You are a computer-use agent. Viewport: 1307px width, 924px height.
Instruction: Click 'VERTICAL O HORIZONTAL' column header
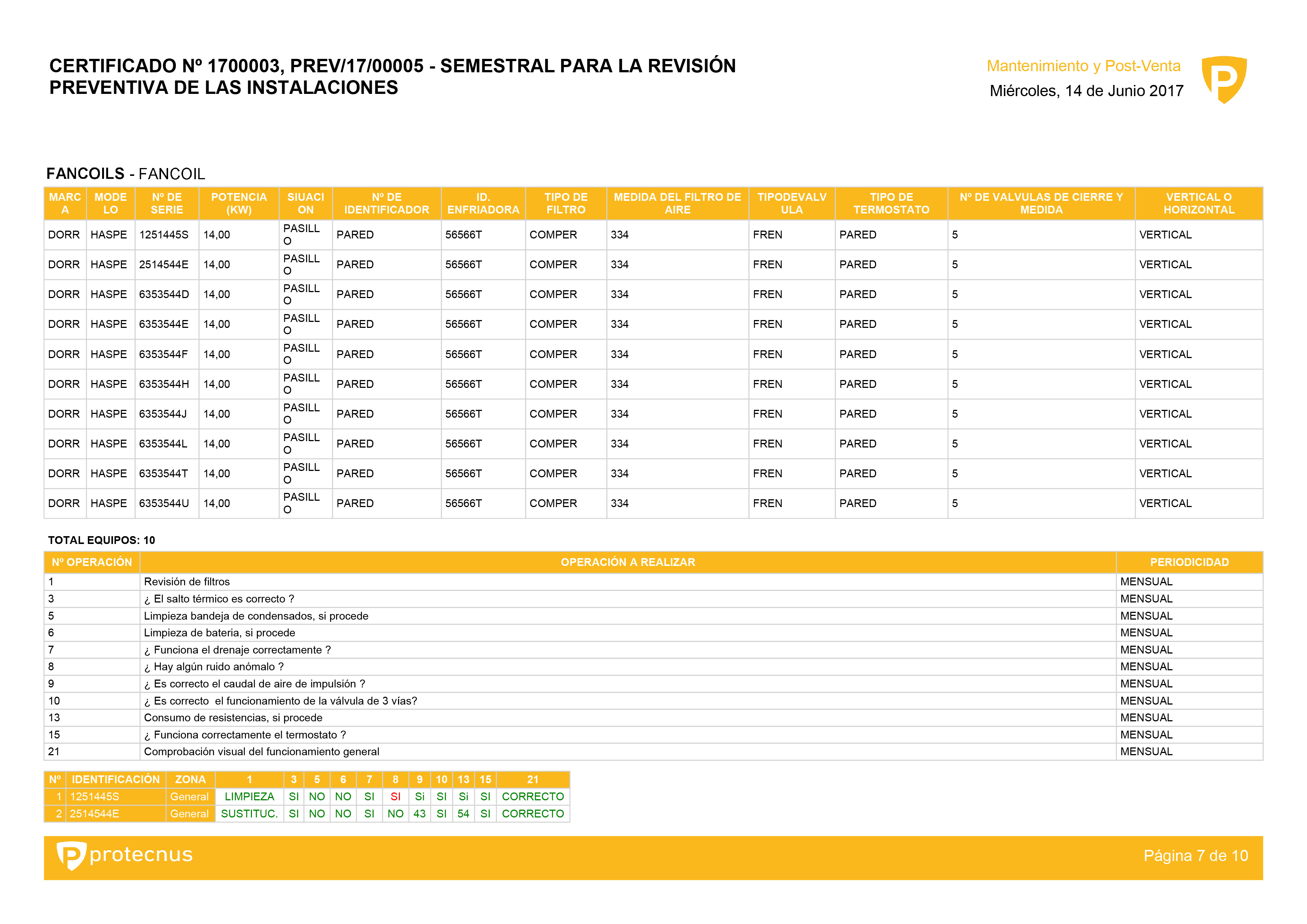click(x=1199, y=203)
